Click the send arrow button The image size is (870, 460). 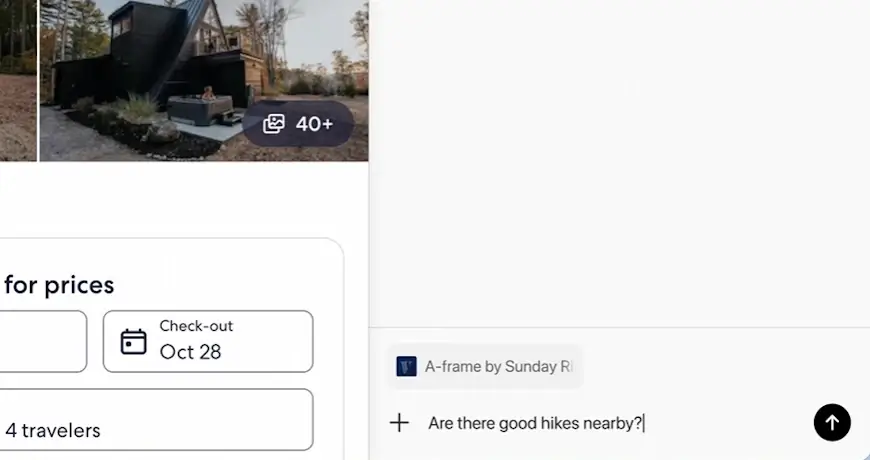pyautogui.click(x=832, y=423)
